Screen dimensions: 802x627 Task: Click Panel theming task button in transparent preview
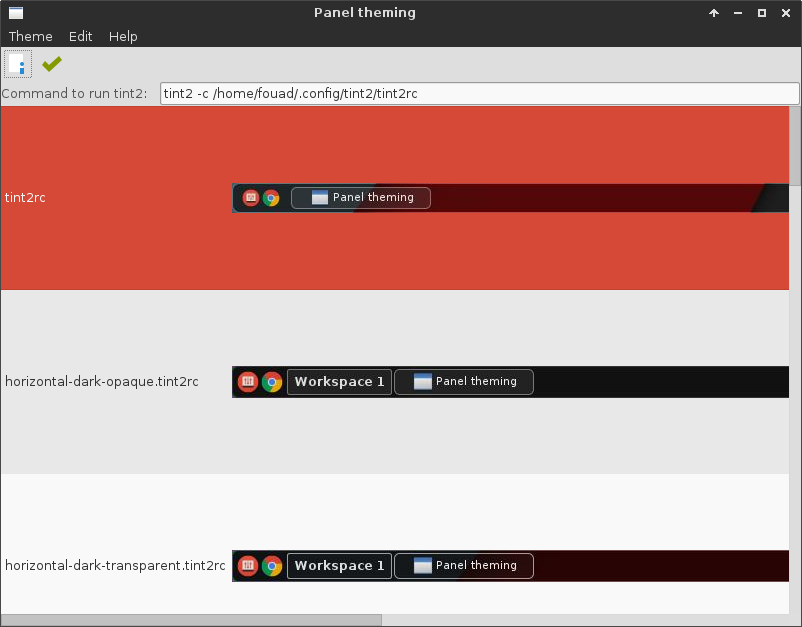(x=463, y=565)
